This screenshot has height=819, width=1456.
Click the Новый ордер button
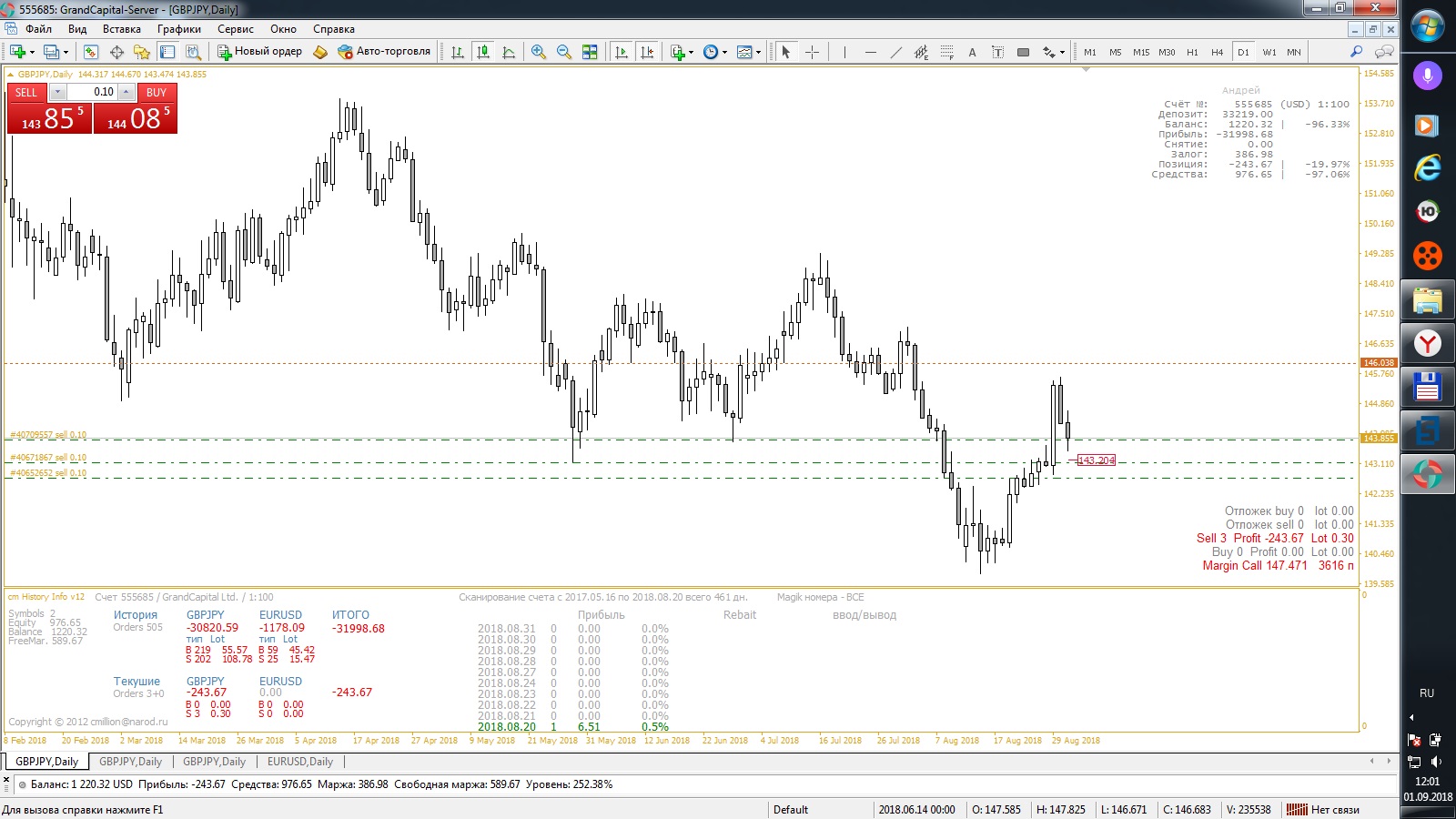[259, 52]
